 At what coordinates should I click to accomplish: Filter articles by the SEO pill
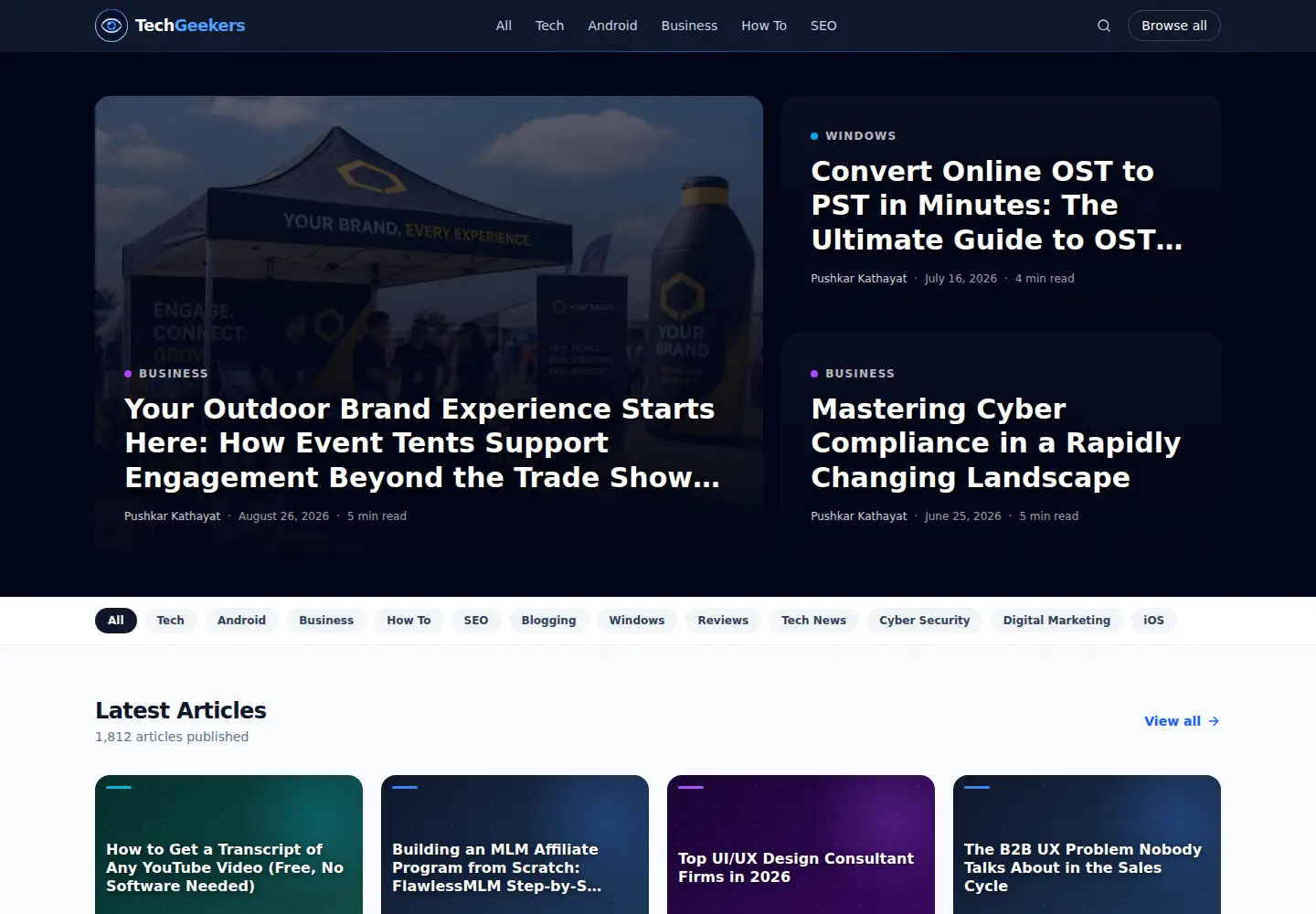point(476,621)
